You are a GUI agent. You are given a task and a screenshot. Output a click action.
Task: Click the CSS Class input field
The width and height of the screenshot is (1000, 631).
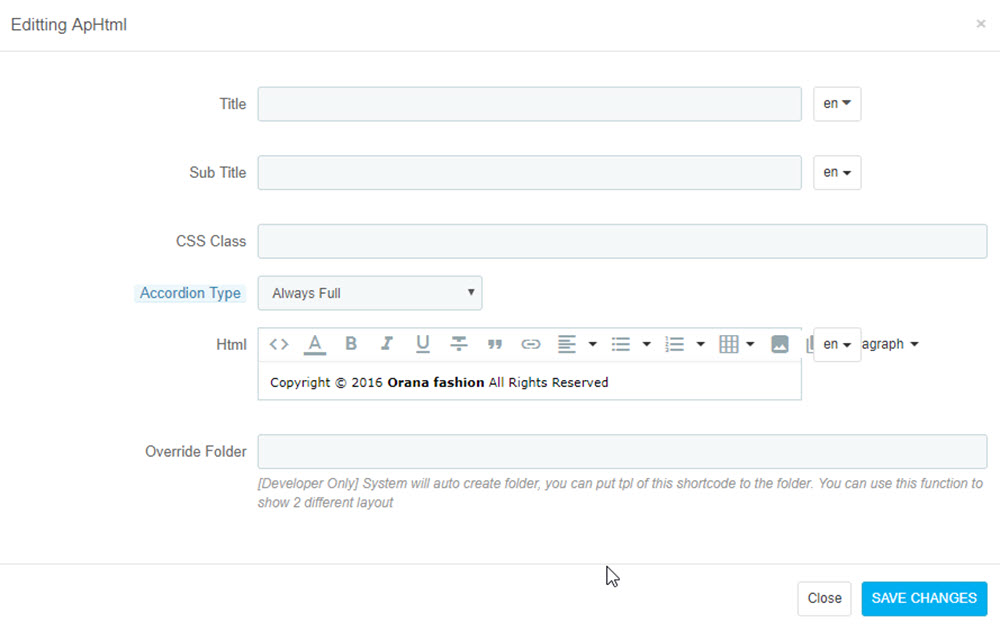622,241
